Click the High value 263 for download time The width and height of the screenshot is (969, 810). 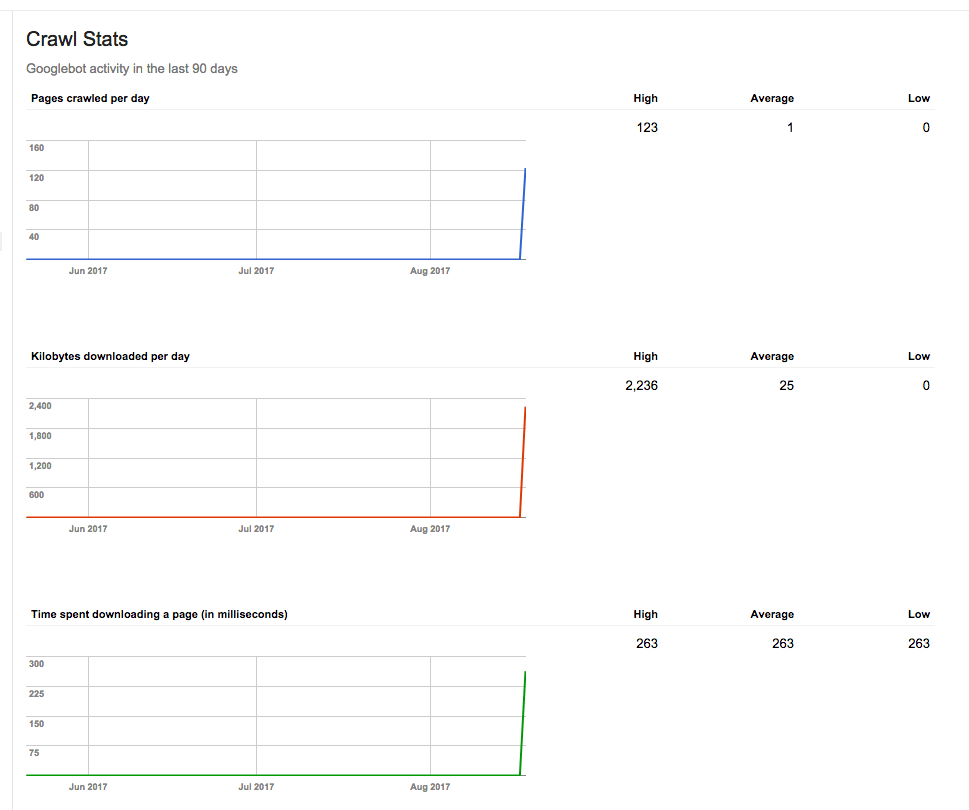coord(647,644)
